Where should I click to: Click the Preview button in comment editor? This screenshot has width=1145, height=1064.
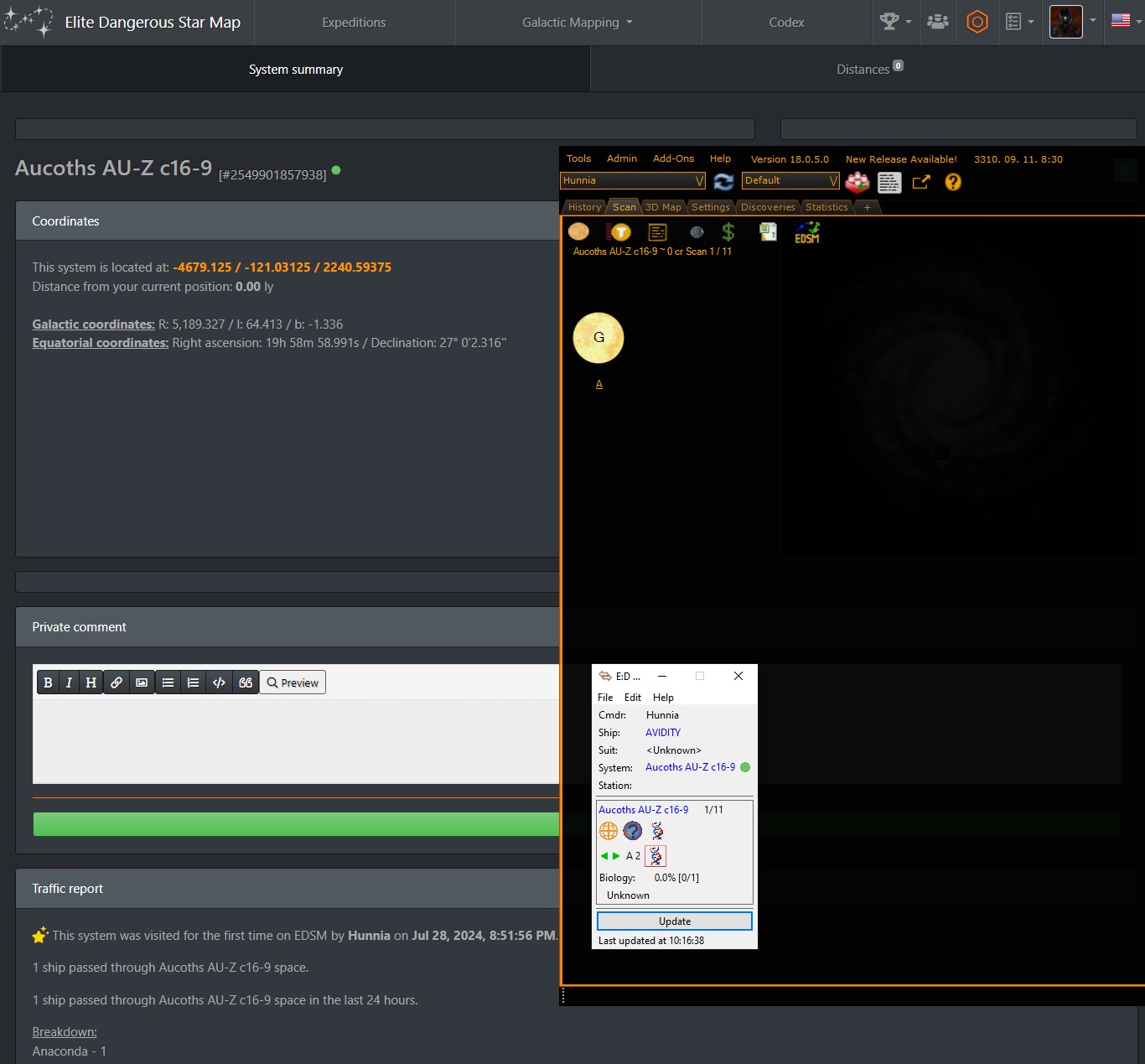[293, 683]
